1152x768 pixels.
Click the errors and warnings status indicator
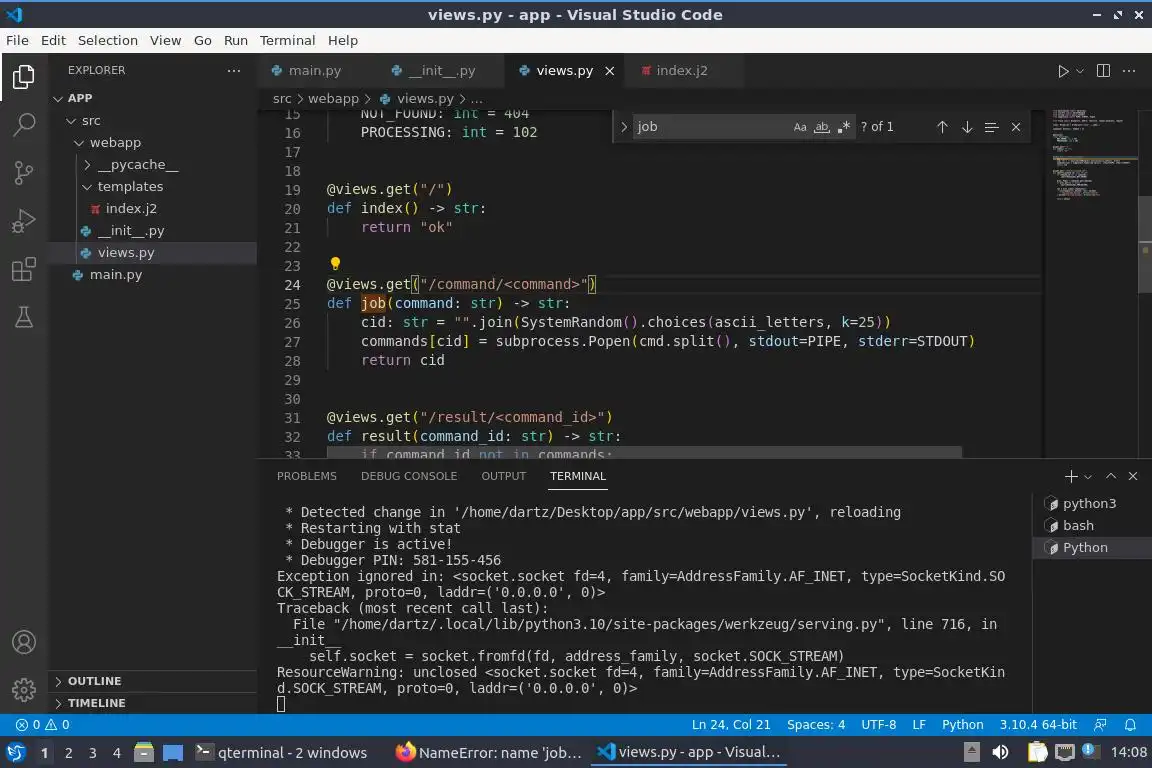43,725
